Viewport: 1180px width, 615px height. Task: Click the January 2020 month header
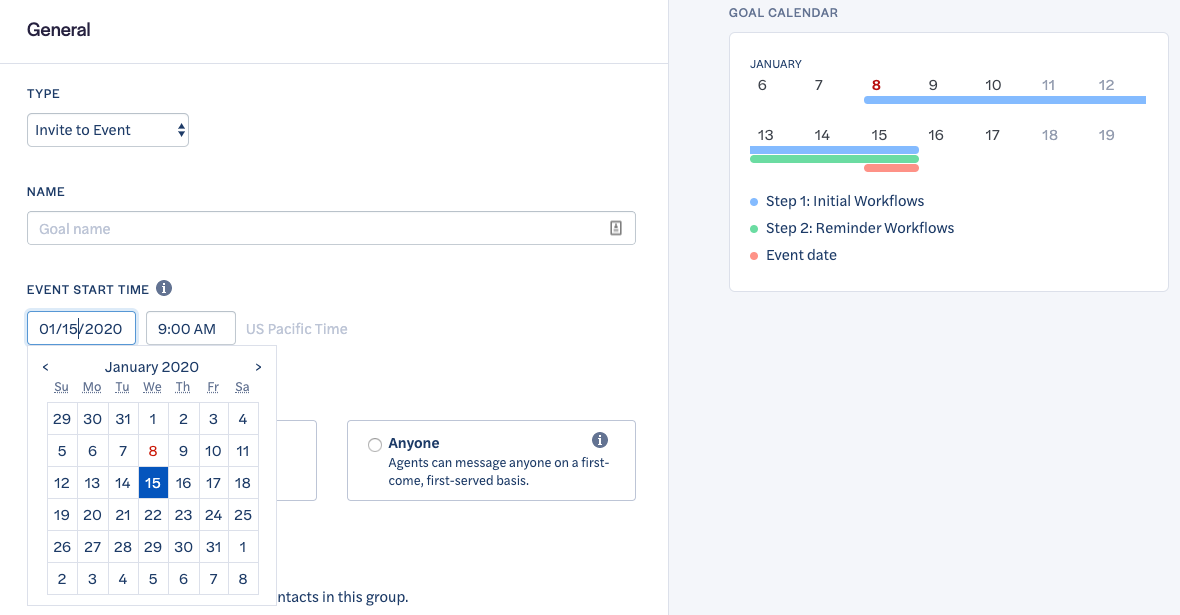[x=152, y=367]
